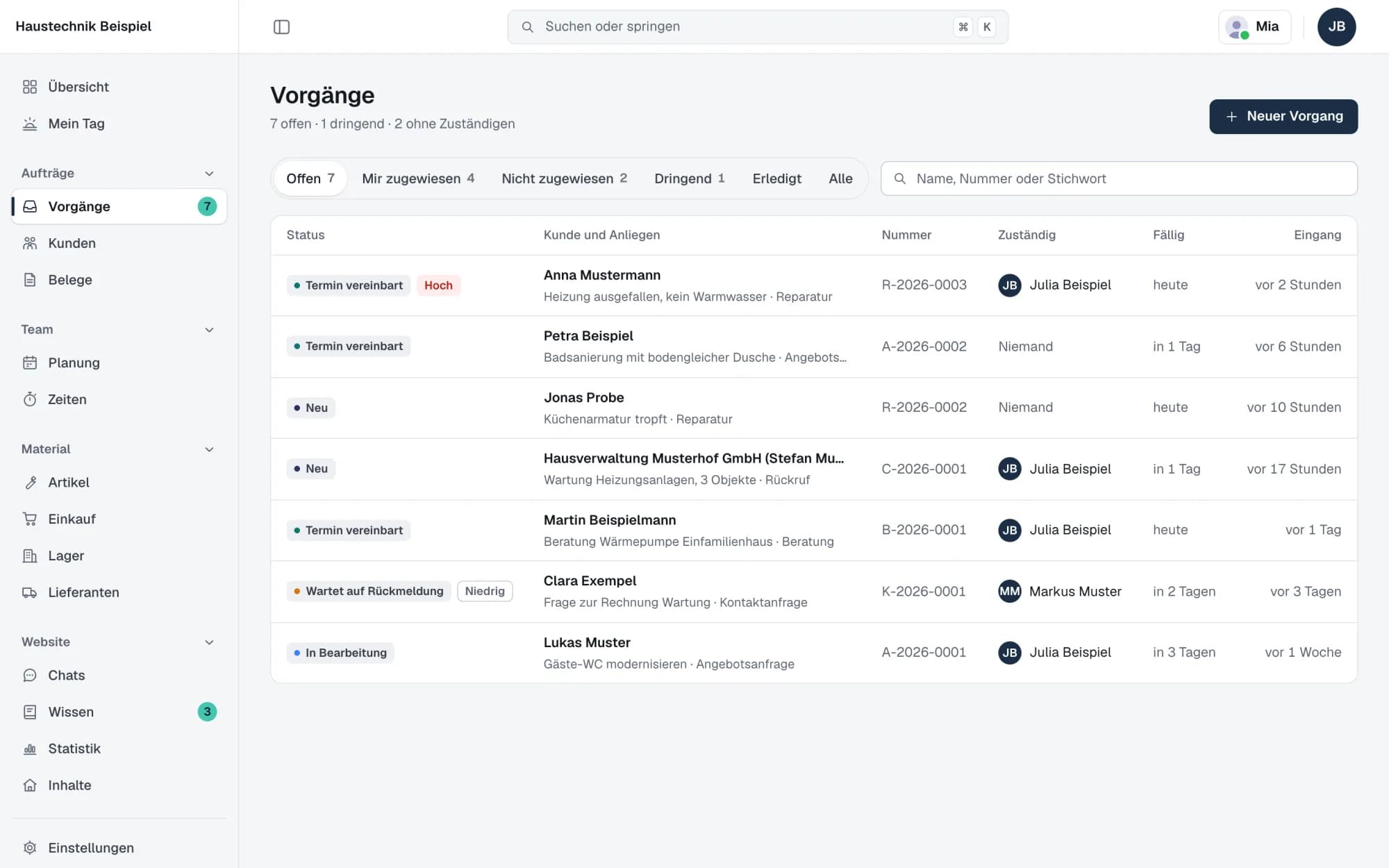
Task: Switch to Mir zugewiesen tab
Action: click(x=418, y=178)
